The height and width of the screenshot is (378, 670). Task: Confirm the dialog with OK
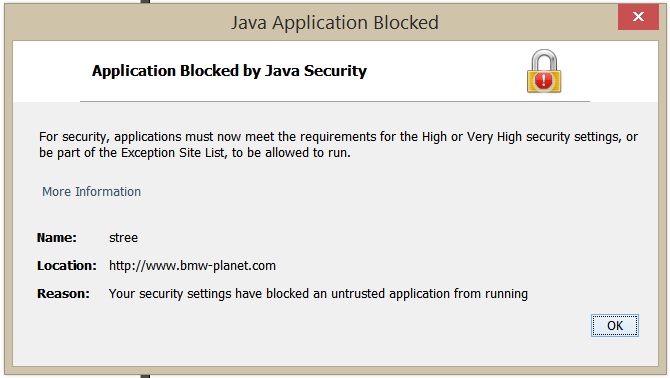[x=615, y=325]
